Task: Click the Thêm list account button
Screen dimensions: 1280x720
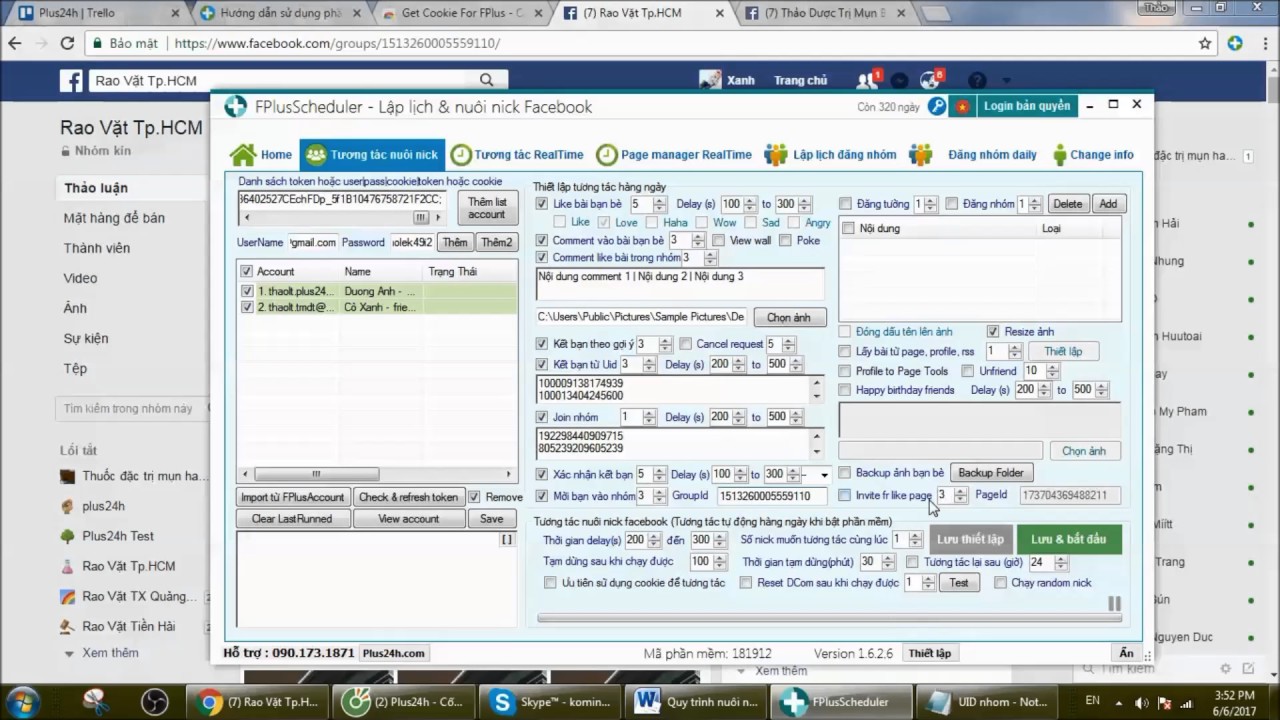Action: tap(487, 208)
